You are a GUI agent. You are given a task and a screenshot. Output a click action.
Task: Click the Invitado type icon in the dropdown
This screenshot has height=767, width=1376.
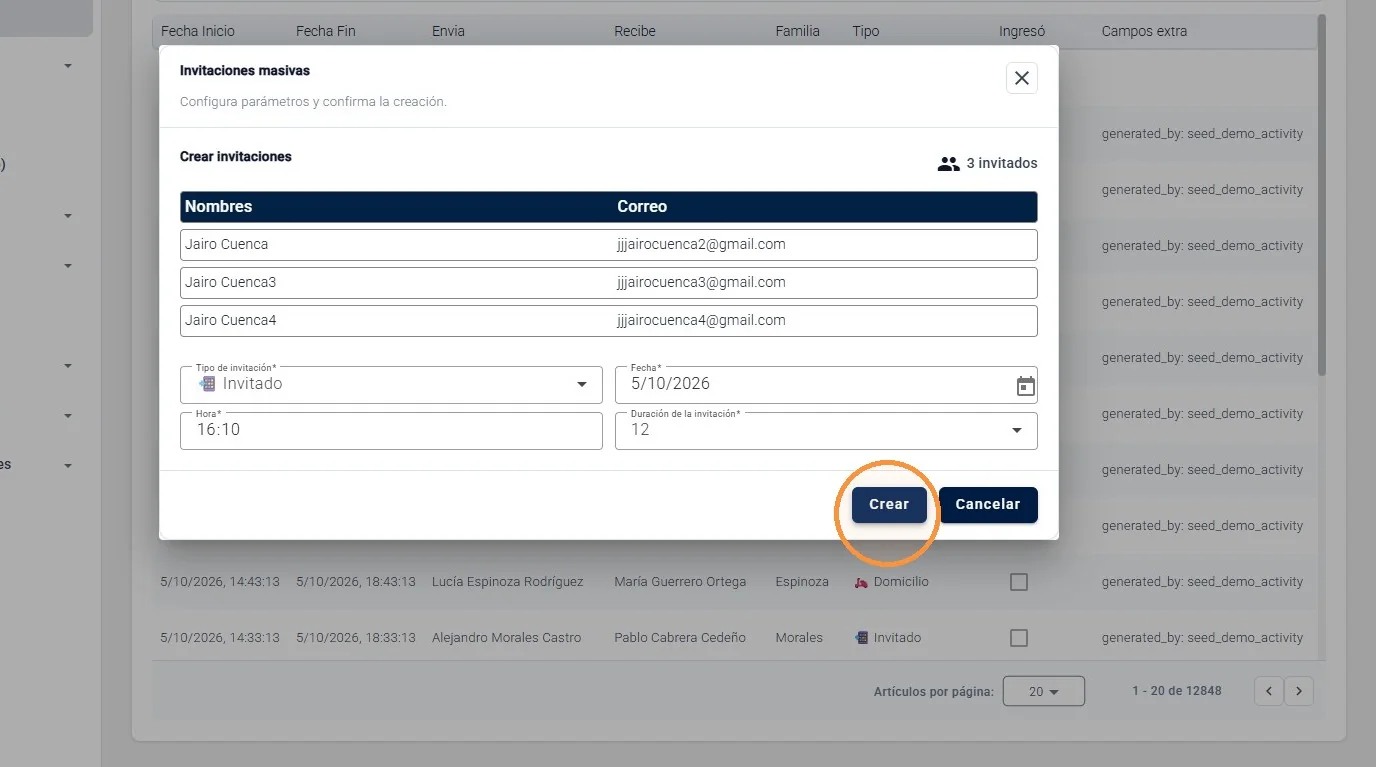pos(207,384)
